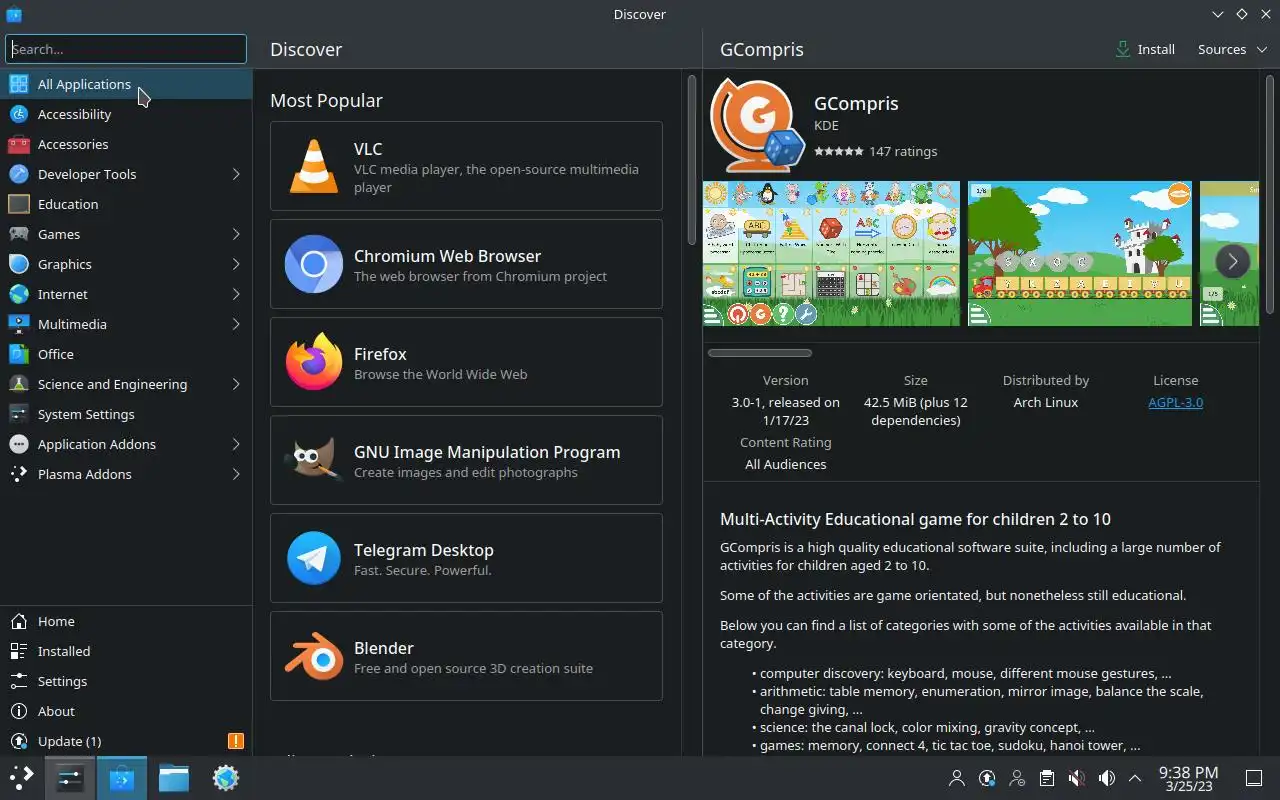Open the Update (1) page
The image size is (1280, 800).
[x=126, y=741]
